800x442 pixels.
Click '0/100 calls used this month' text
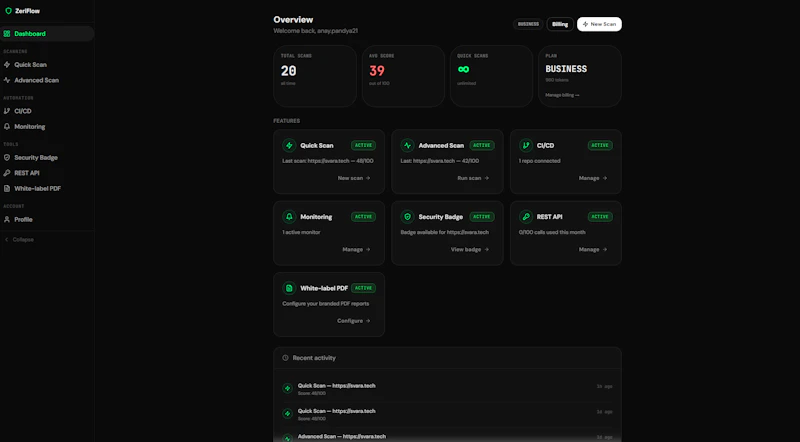552,232
